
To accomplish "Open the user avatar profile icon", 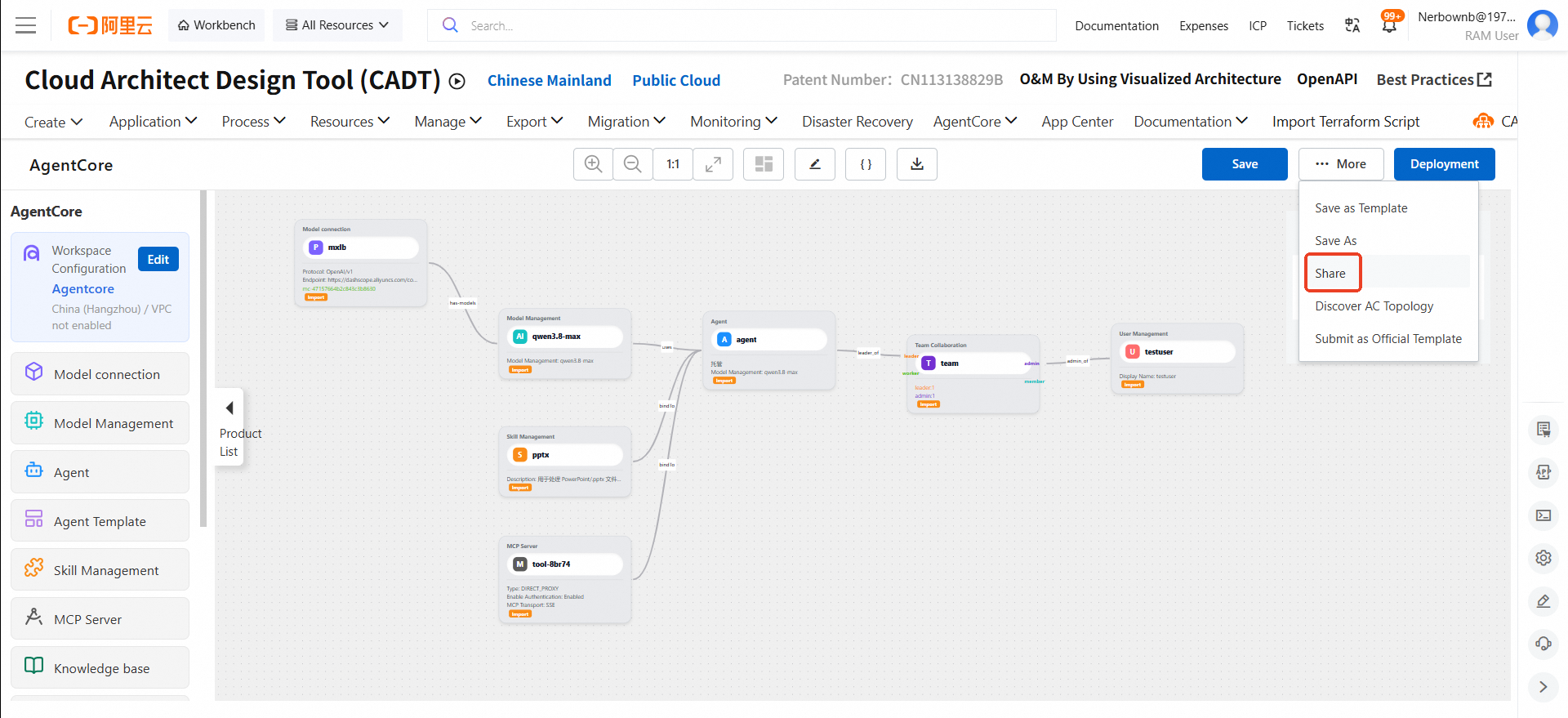I will [x=1542, y=25].
